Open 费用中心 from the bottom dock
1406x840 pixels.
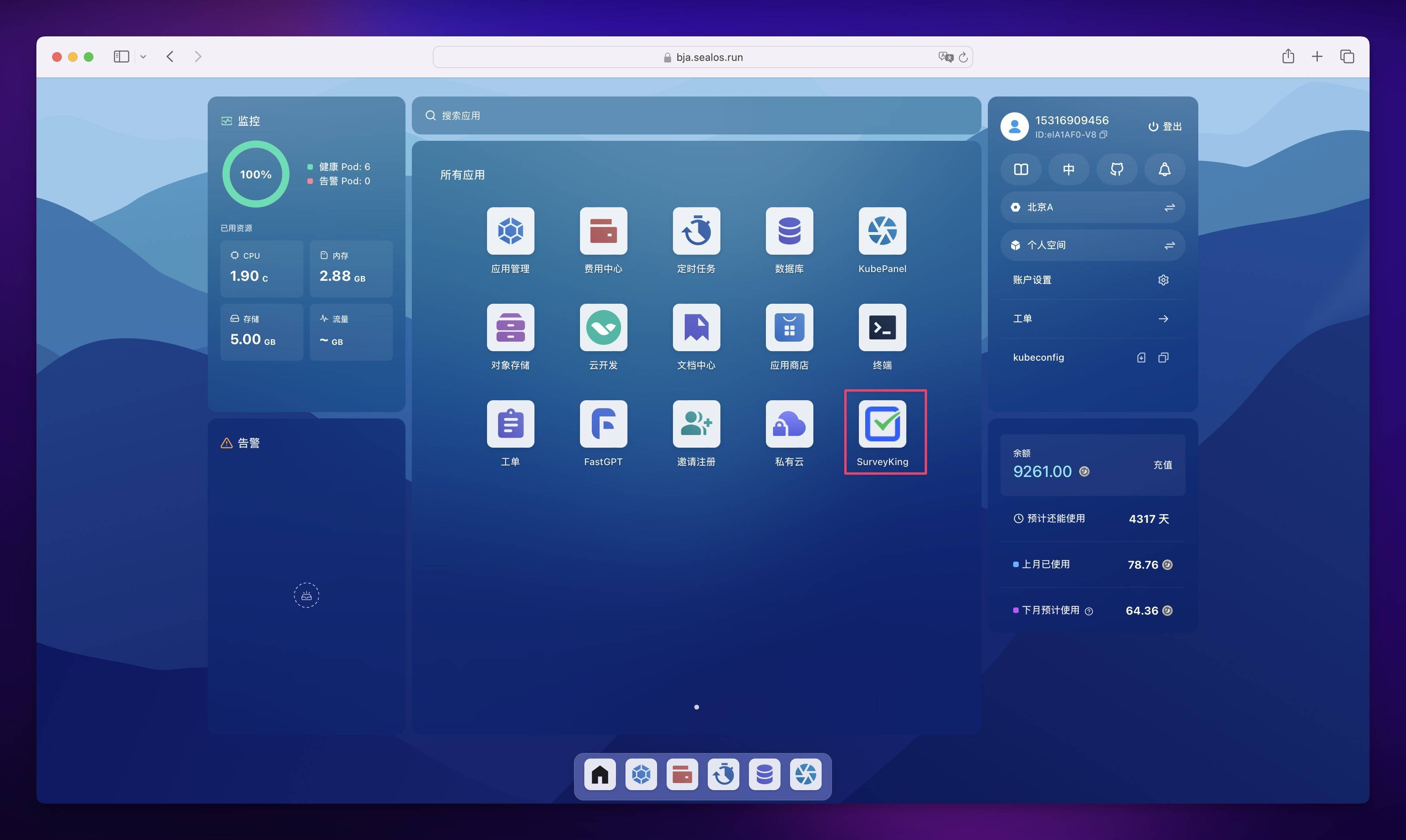click(682, 774)
